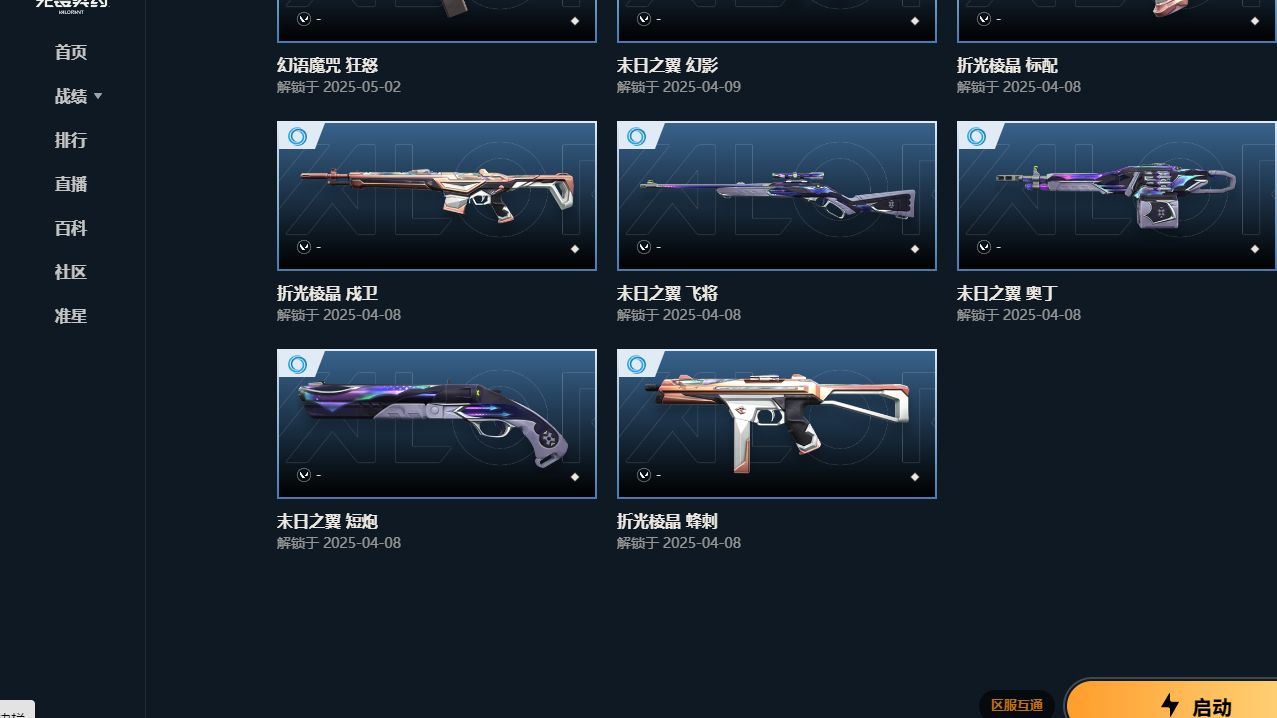Click the 区服互通 label button
Viewport: 1277px width, 718px height.
(1017, 705)
